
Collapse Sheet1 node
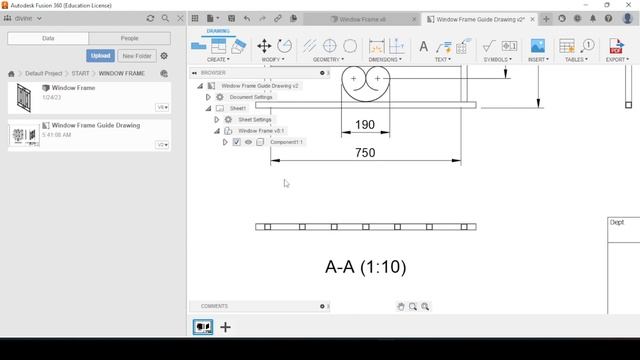[x=208, y=108]
